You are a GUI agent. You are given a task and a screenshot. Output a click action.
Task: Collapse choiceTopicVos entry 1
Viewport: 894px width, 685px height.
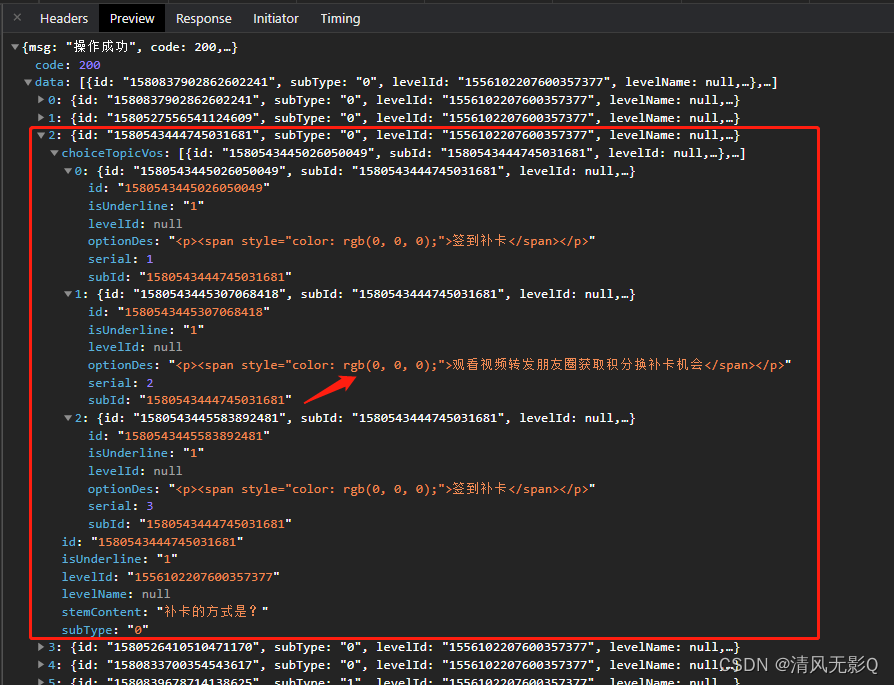tap(68, 294)
